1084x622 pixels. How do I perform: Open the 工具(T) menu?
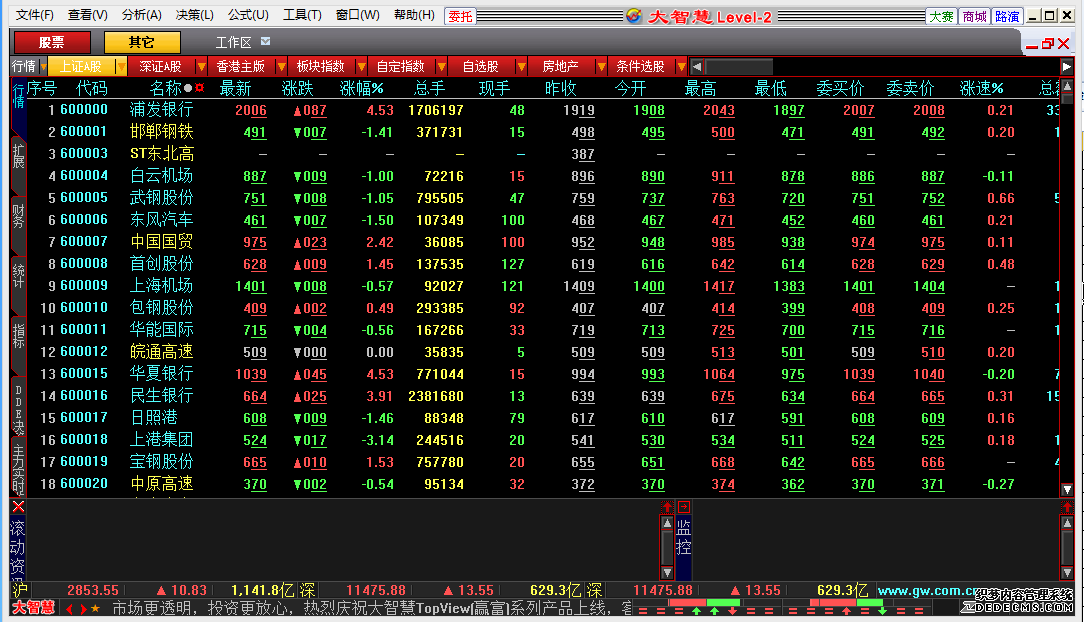click(302, 15)
